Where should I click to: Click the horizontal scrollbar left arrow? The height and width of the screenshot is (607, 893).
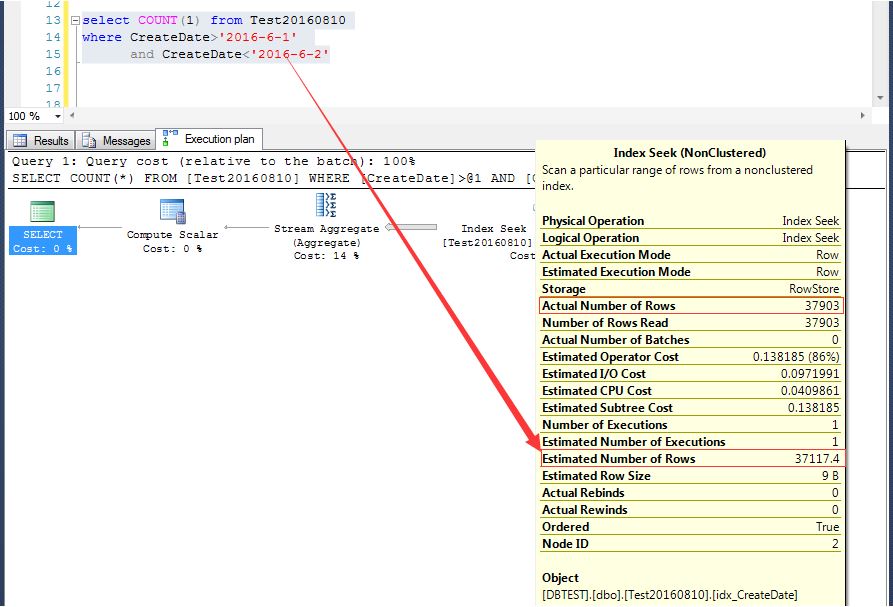click(x=72, y=116)
